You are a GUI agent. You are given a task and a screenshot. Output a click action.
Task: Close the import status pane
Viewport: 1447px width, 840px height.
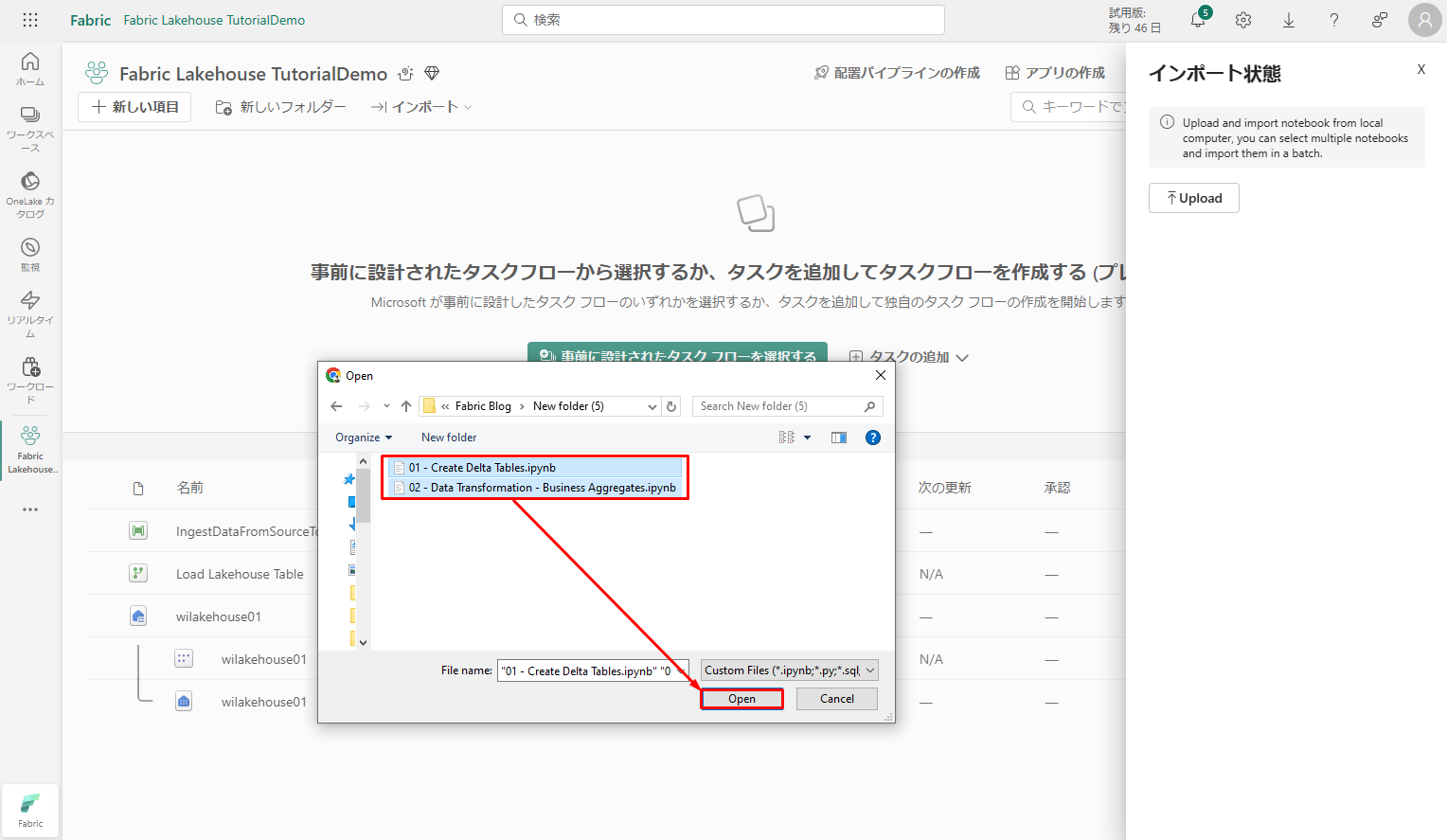point(1421,69)
